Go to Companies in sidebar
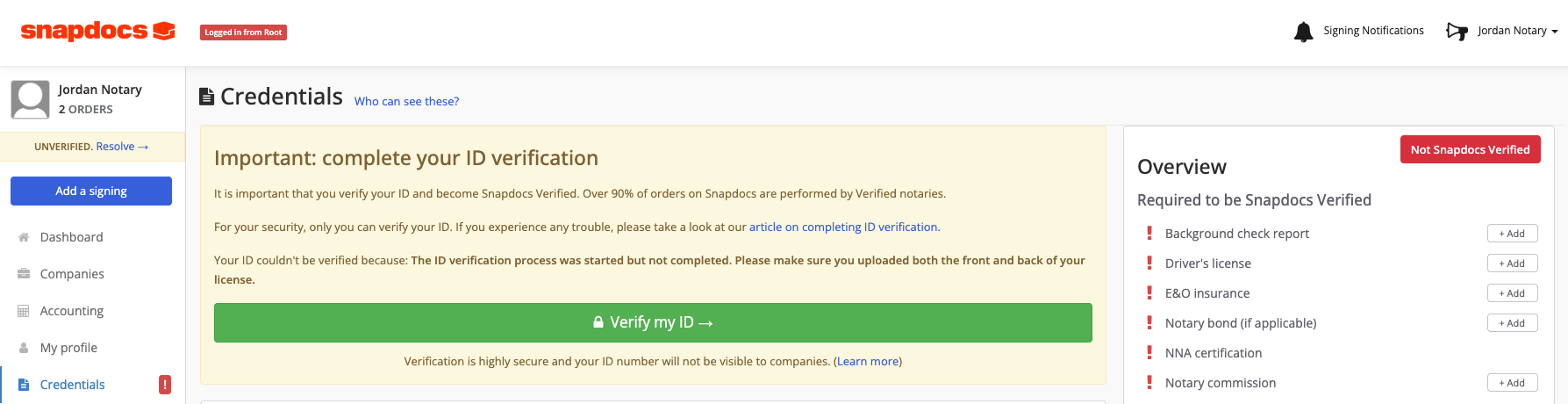This screenshot has height=404, width=1568. [x=72, y=274]
